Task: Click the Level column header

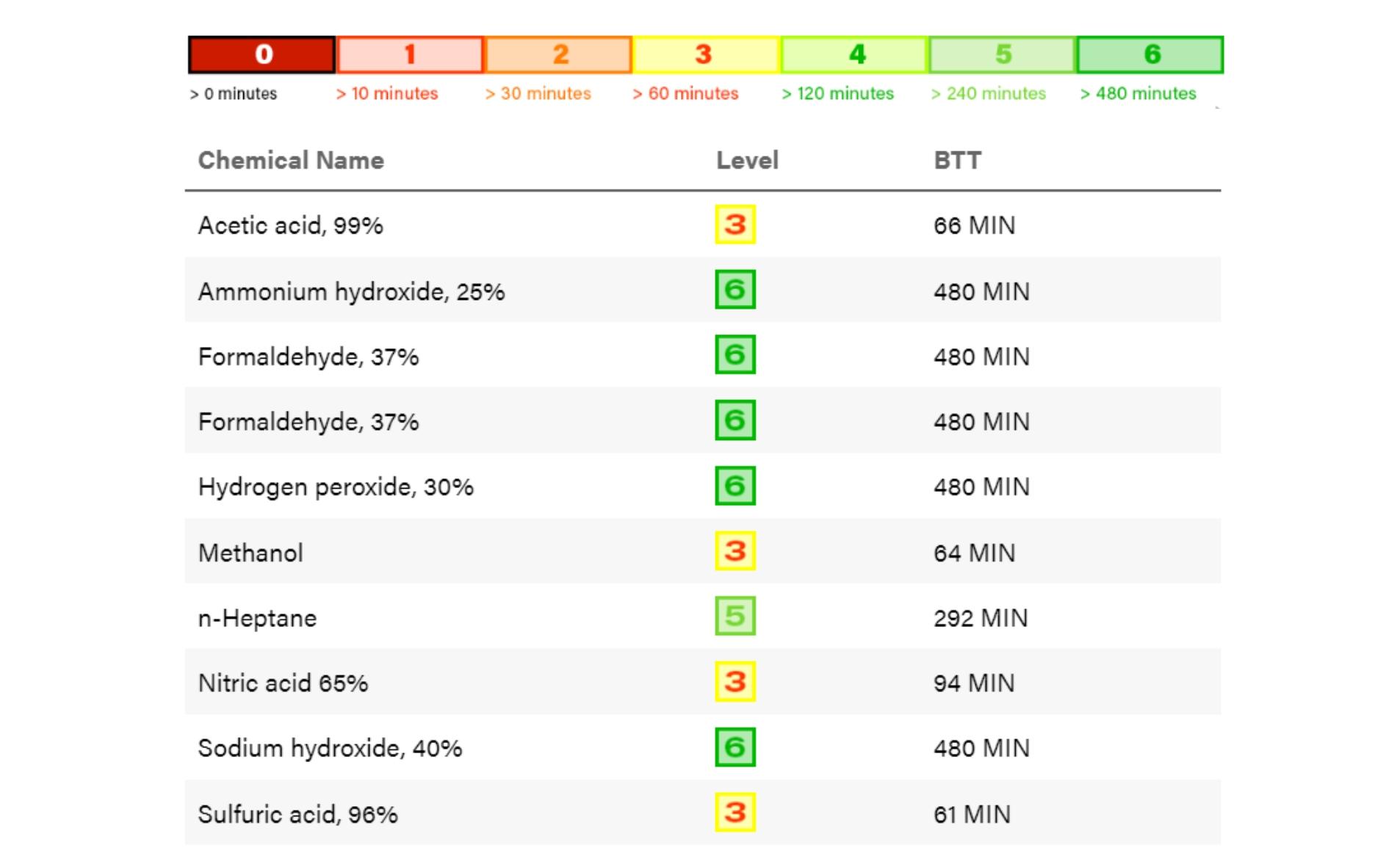Action: click(747, 160)
